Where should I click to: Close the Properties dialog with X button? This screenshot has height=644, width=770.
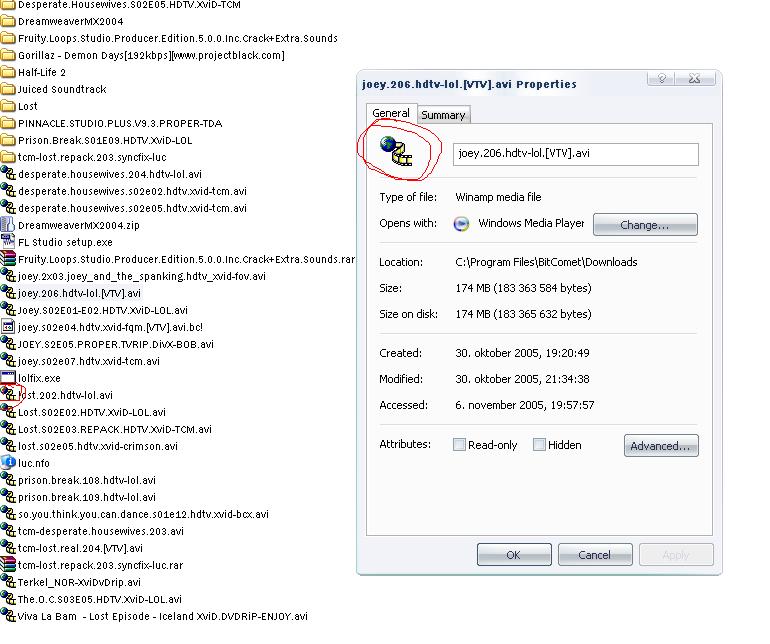(x=694, y=79)
